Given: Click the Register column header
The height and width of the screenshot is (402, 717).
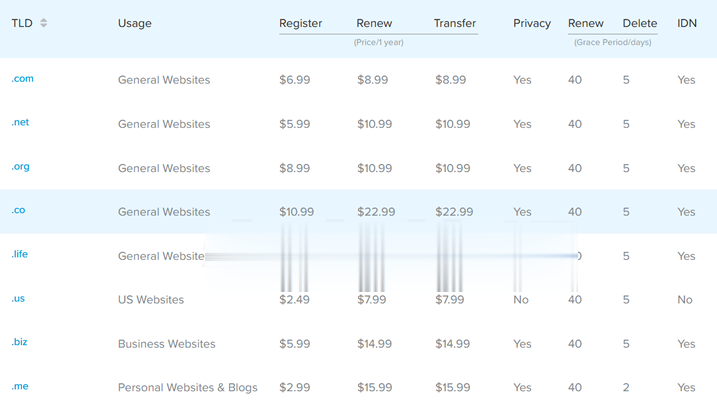Looking at the screenshot, I should (300, 23).
